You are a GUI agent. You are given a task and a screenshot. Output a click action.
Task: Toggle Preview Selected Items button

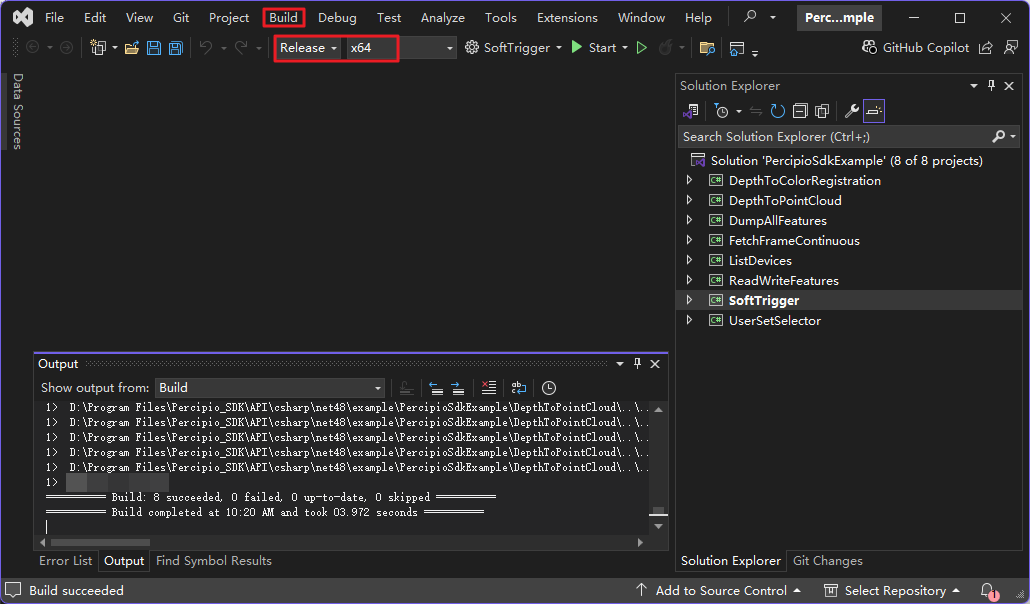pyautogui.click(x=874, y=112)
